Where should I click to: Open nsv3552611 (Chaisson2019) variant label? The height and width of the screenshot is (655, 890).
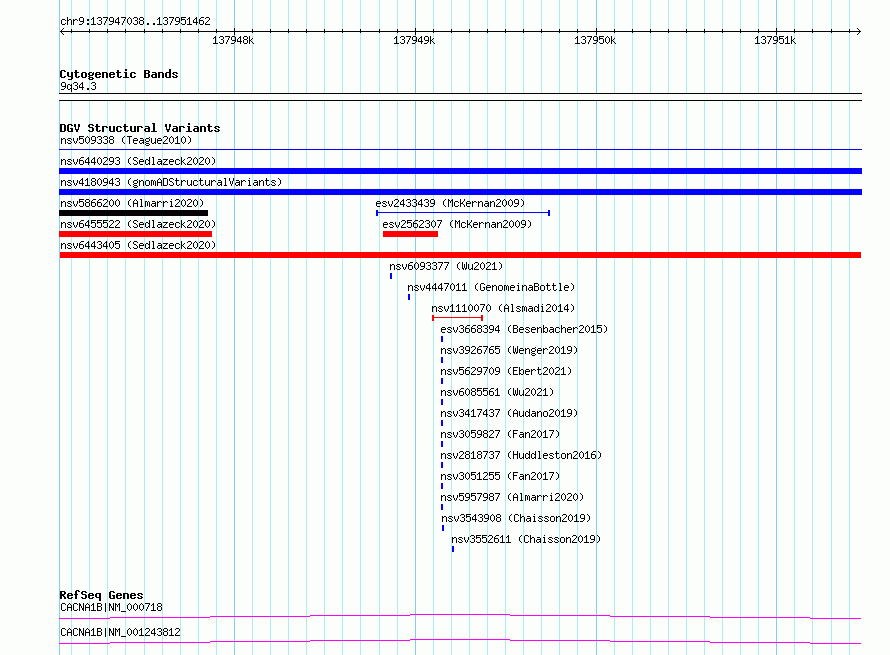coord(526,539)
